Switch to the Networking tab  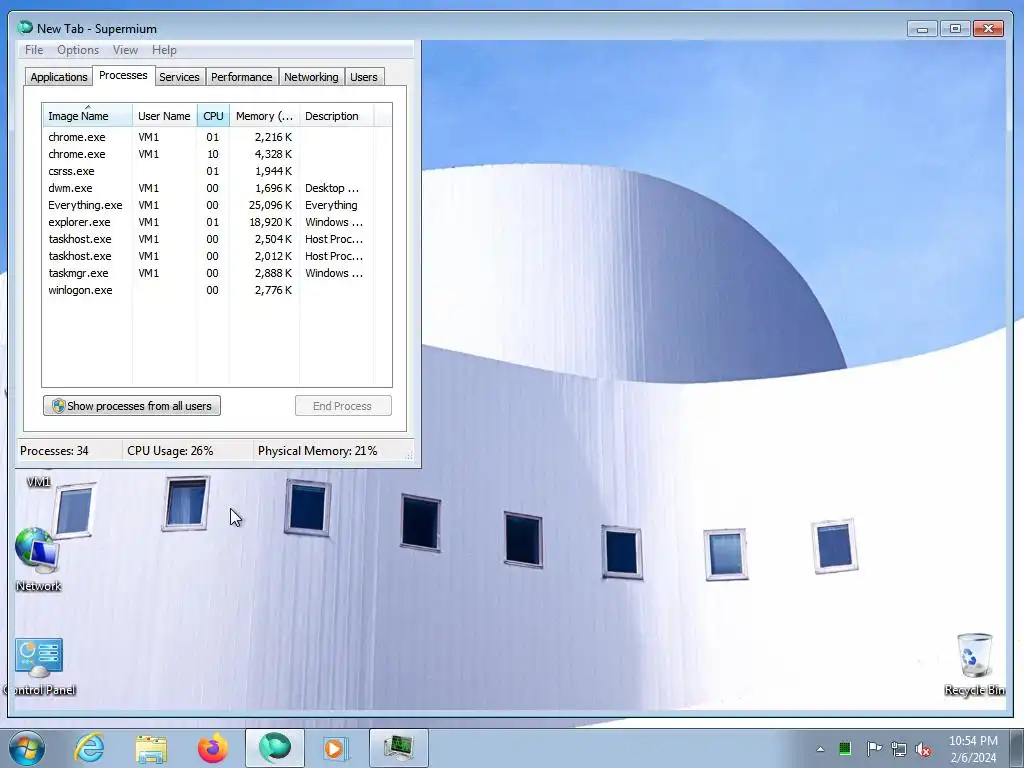tap(311, 77)
